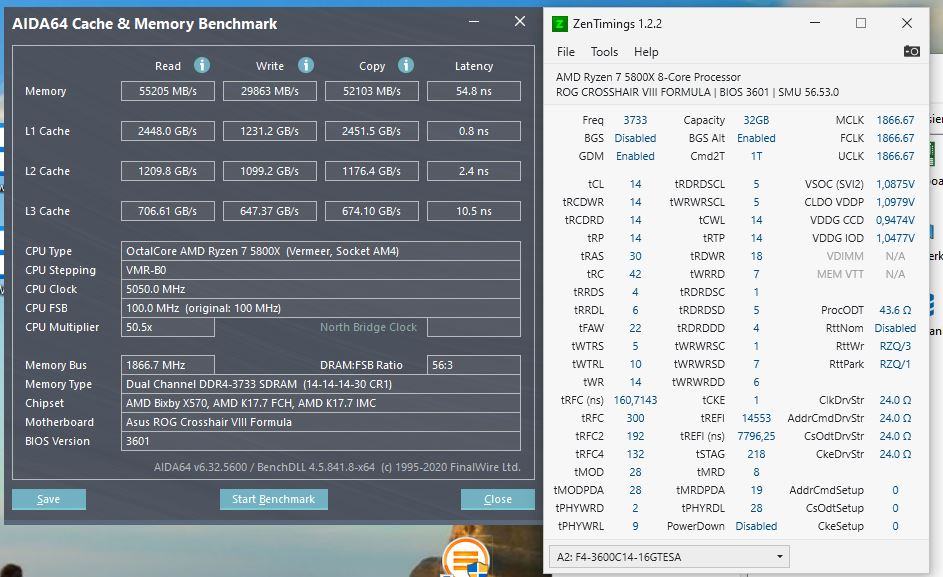Click the tRAS value 30
The image size is (943, 577).
(635, 256)
